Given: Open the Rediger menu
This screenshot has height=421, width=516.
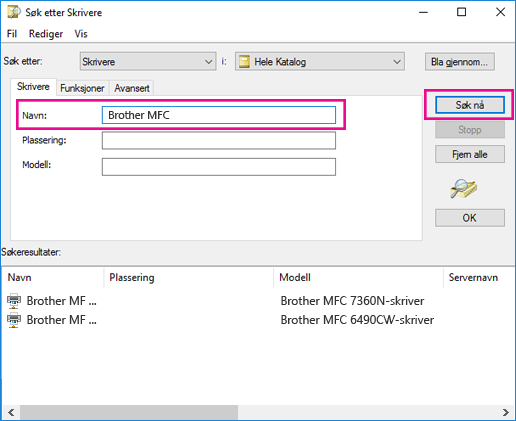Looking at the screenshot, I should (x=46, y=34).
